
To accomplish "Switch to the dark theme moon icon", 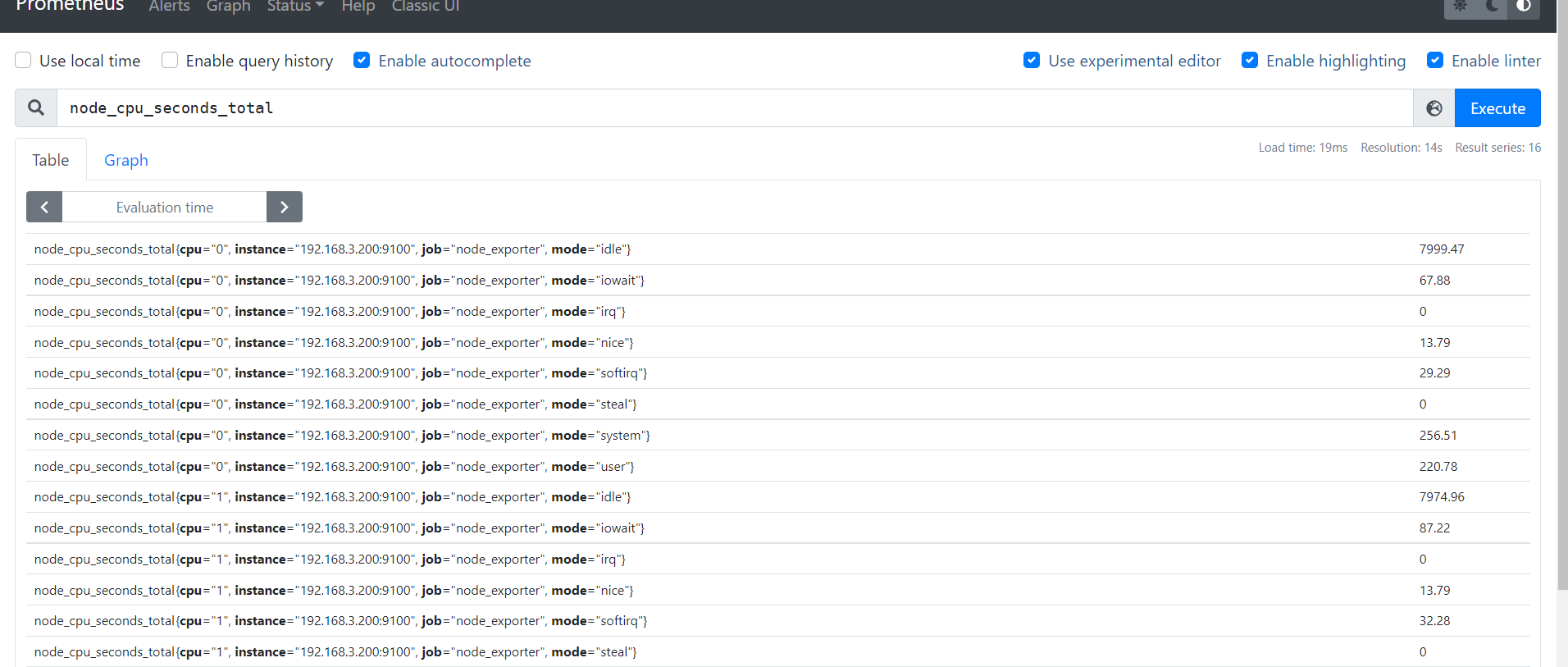I will [1492, 7].
